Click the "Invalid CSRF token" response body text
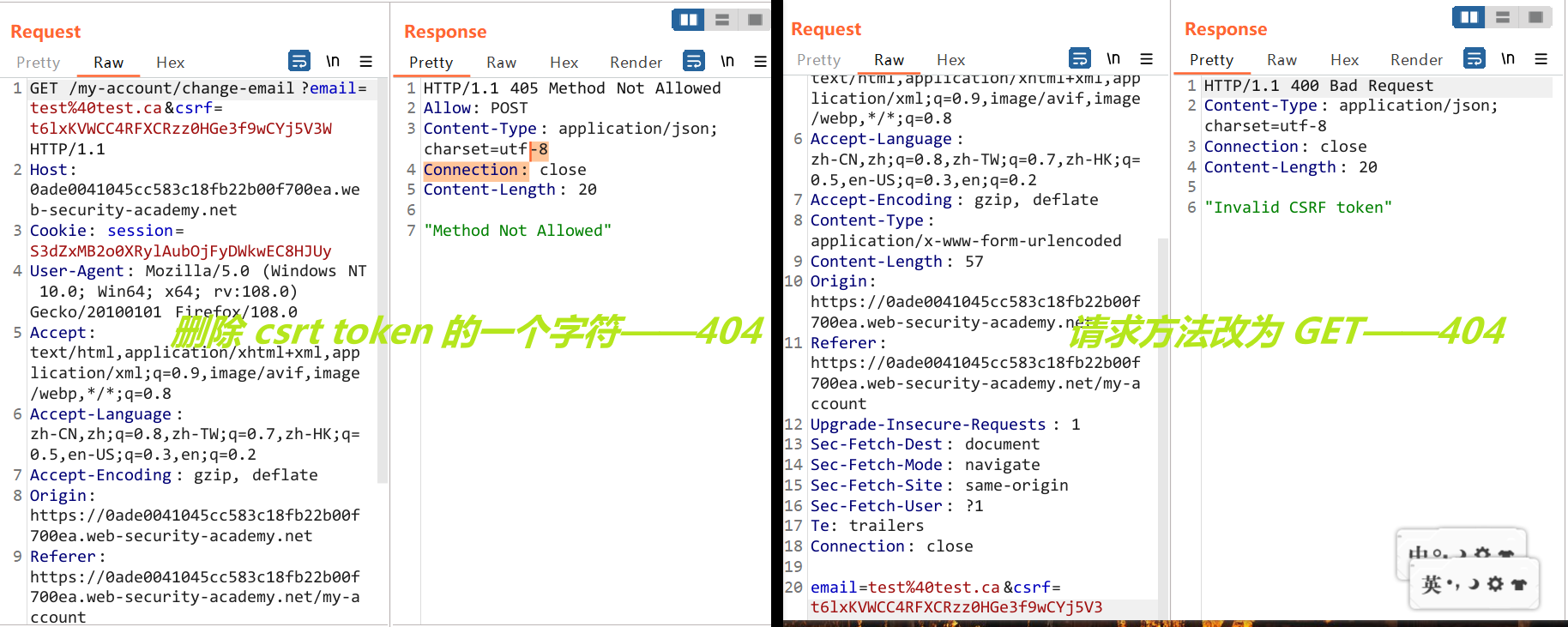Image resolution: width=1568 pixels, height=627 pixels. coord(1297,208)
